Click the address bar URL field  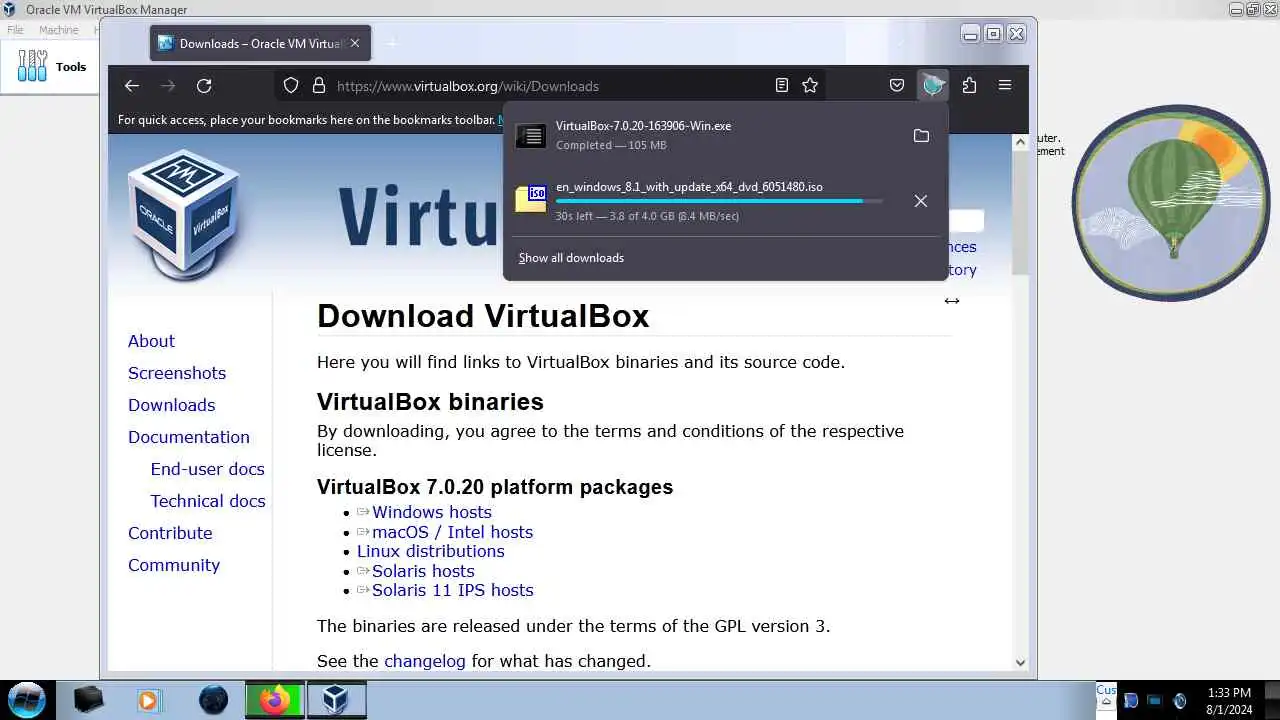pos(550,86)
